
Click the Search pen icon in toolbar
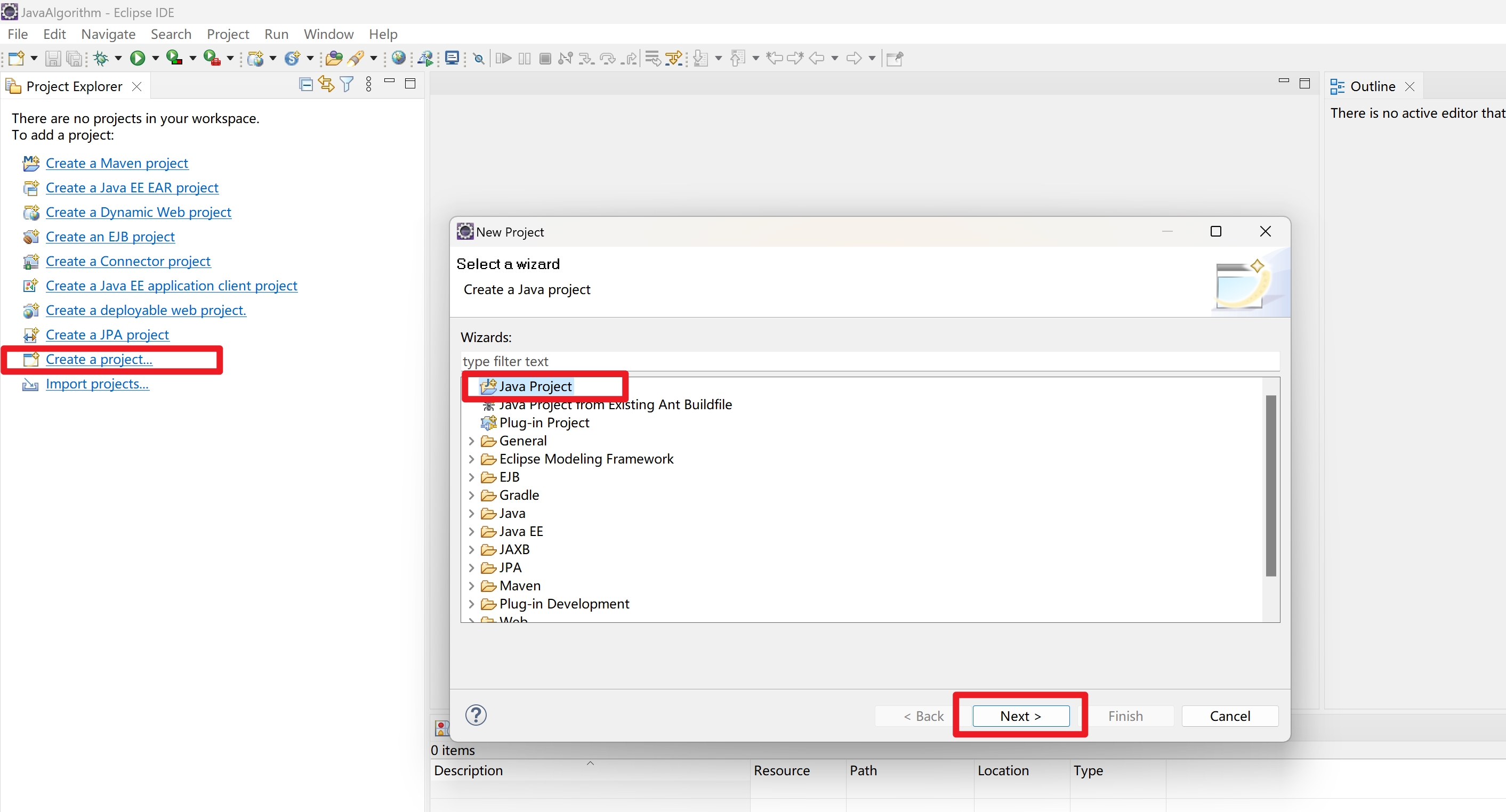click(x=356, y=58)
